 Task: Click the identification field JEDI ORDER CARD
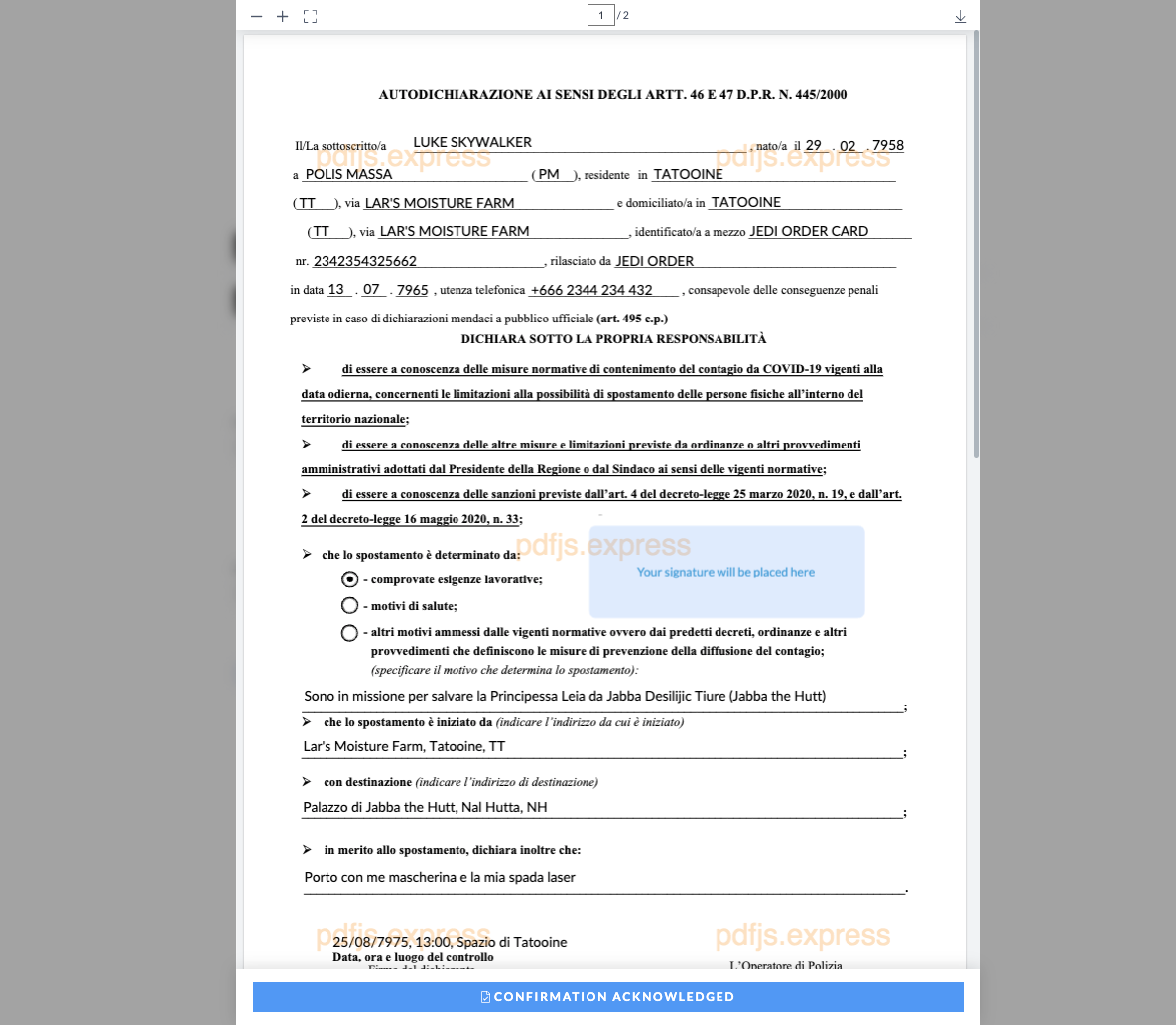coord(809,232)
